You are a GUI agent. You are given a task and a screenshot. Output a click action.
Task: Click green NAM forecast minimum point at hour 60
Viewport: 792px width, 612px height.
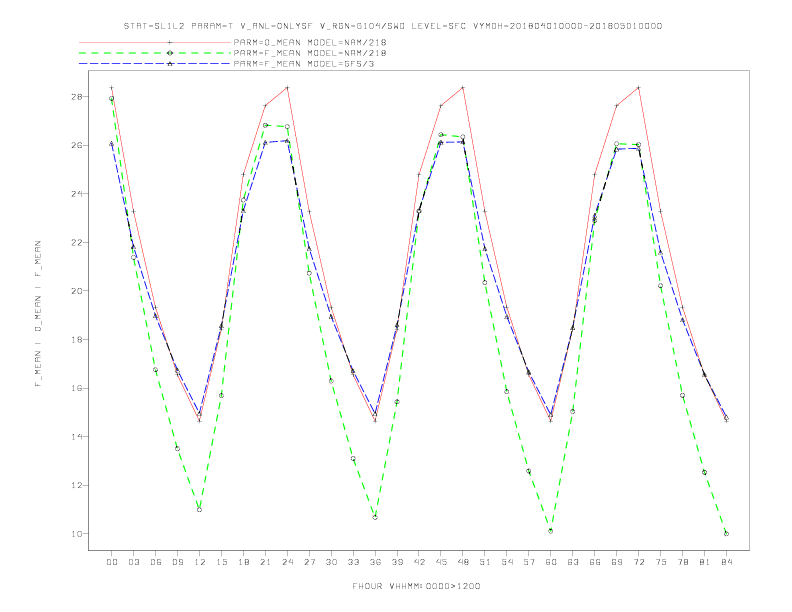[551, 531]
